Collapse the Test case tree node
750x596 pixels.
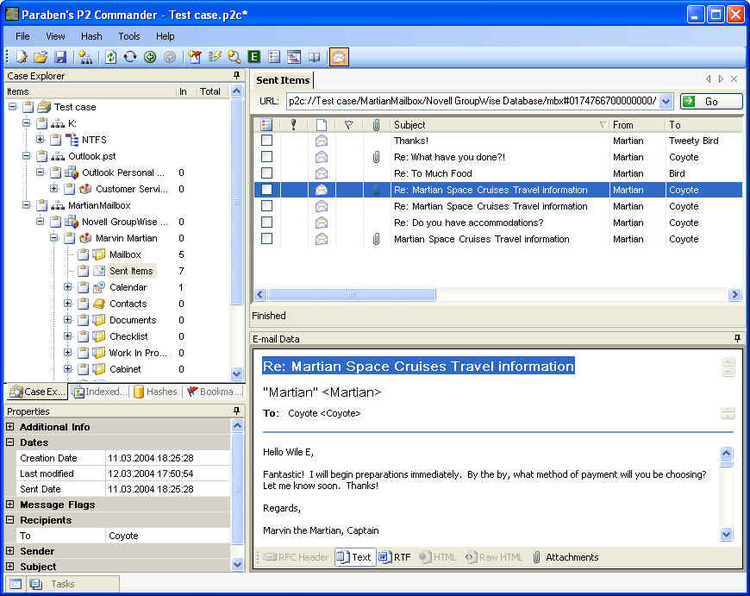(12, 107)
